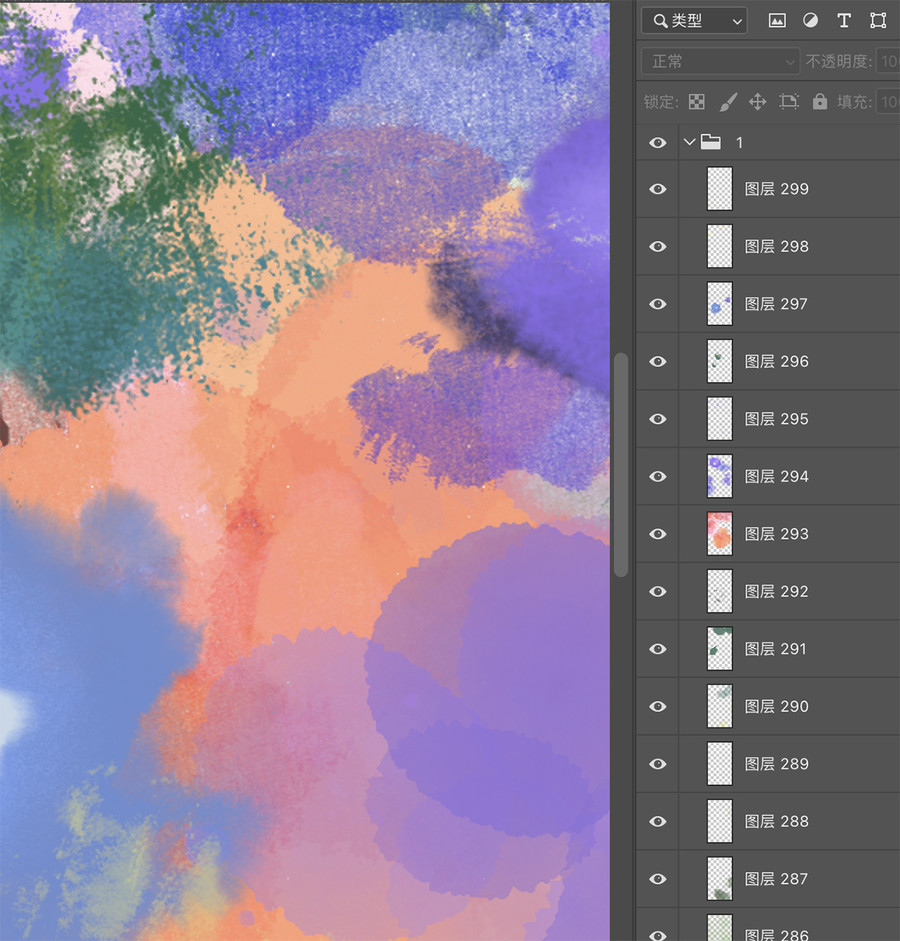This screenshot has width=900, height=941.
Task: Toggle visibility of 图层 294
Action: click(x=658, y=477)
